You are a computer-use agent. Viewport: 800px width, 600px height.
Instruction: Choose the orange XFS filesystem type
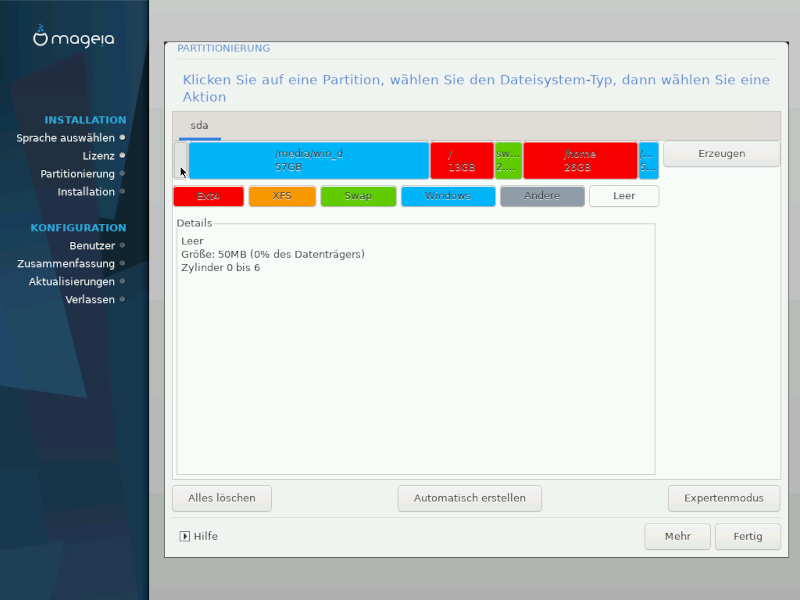tap(282, 196)
